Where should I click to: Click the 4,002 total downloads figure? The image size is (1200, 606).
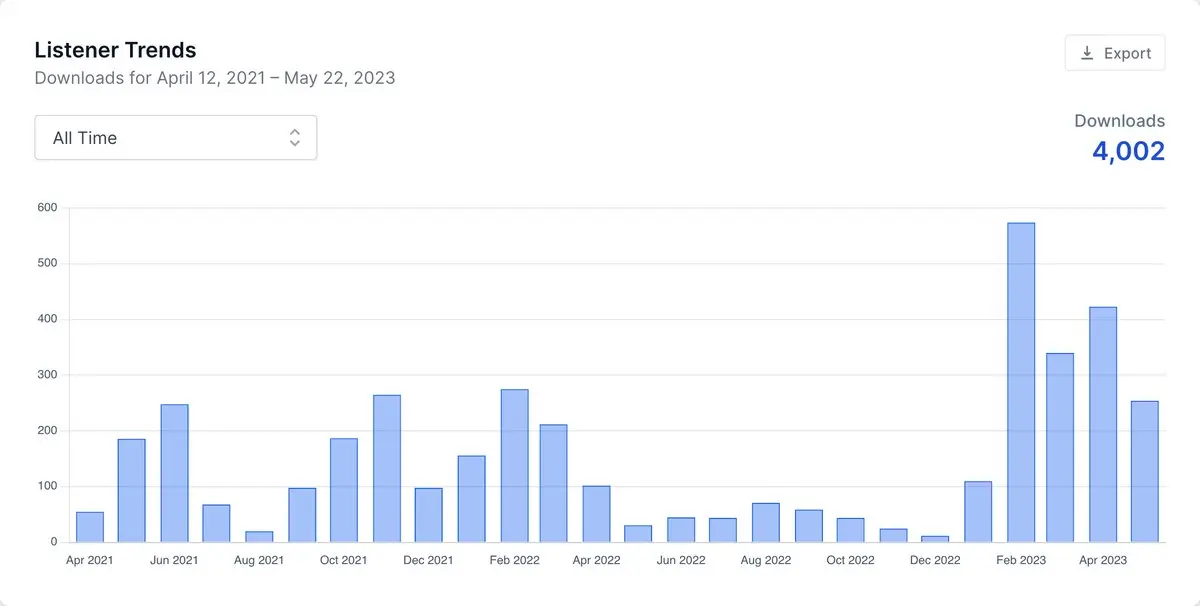pos(1128,151)
